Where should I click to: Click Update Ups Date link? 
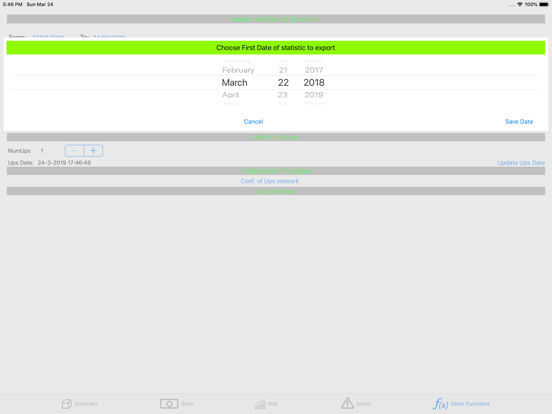coord(521,163)
